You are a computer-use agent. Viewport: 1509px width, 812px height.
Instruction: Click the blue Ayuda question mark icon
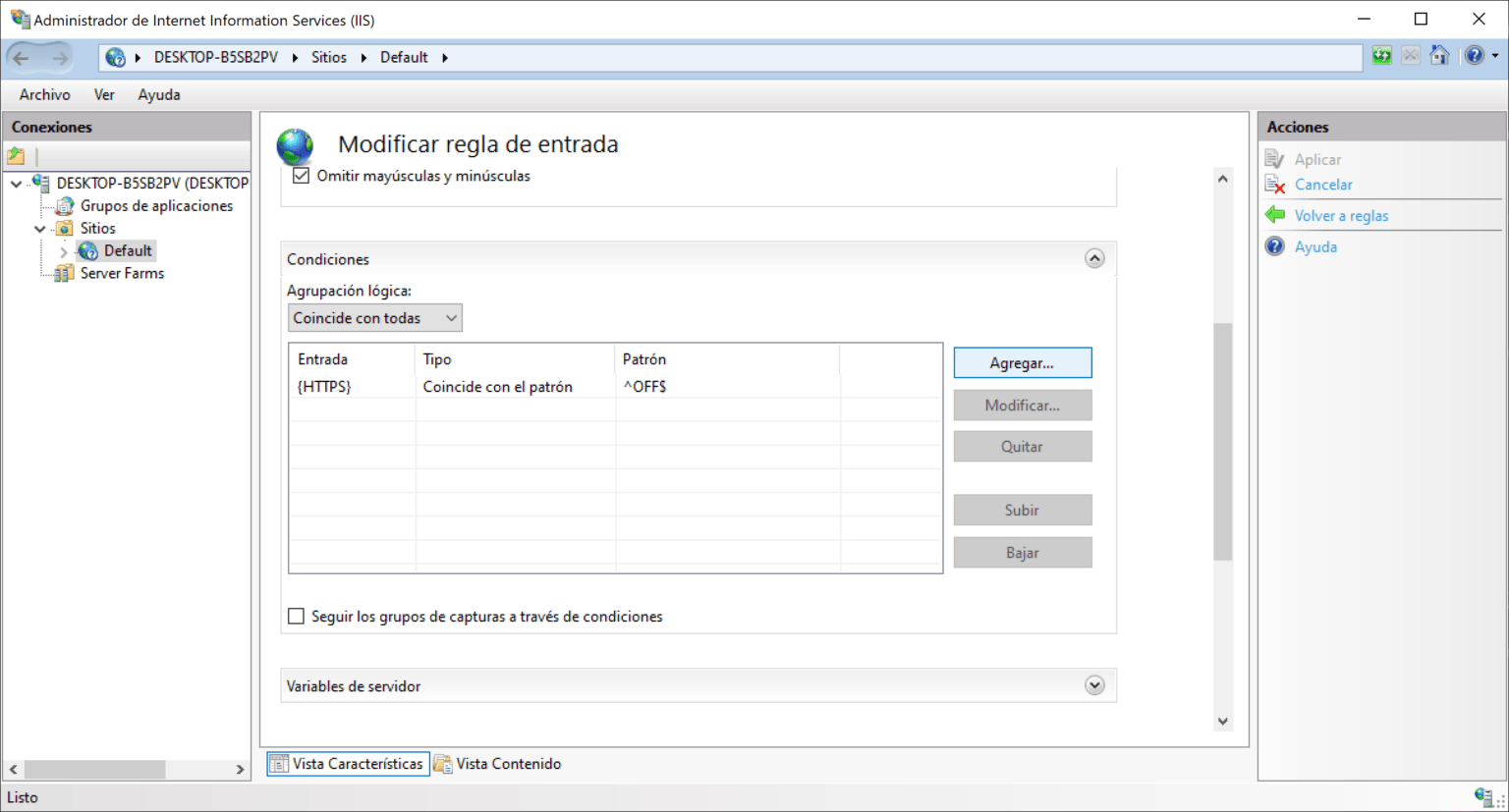coord(1275,246)
